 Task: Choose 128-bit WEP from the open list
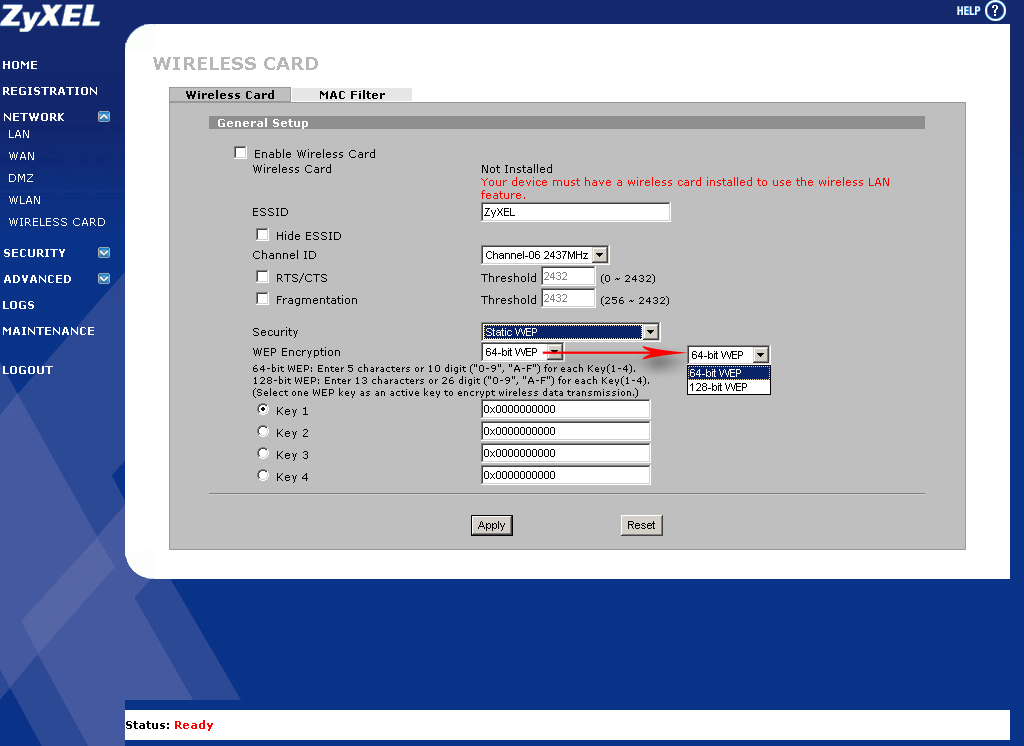[729, 387]
